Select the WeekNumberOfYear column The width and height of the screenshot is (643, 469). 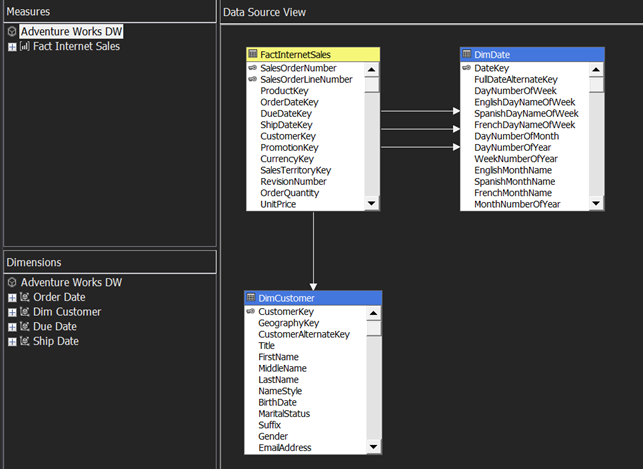coord(516,159)
